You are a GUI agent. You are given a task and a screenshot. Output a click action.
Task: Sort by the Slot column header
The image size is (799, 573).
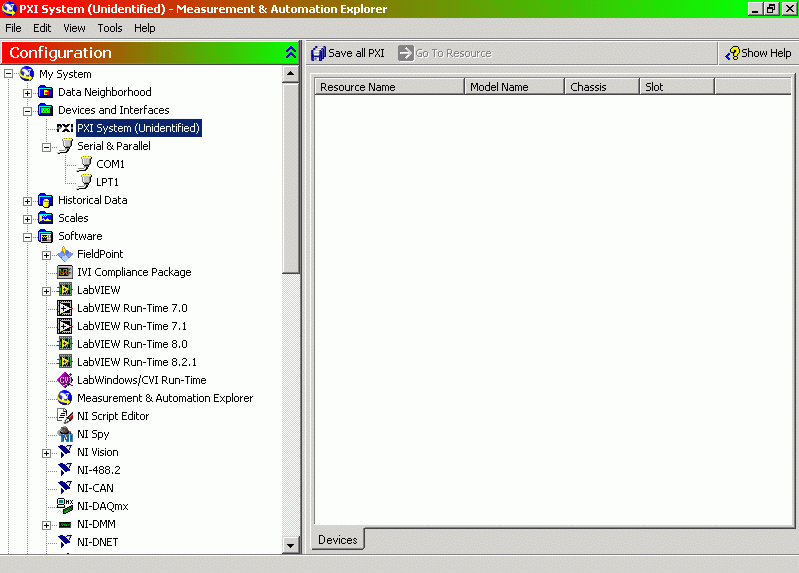(x=677, y=87)
